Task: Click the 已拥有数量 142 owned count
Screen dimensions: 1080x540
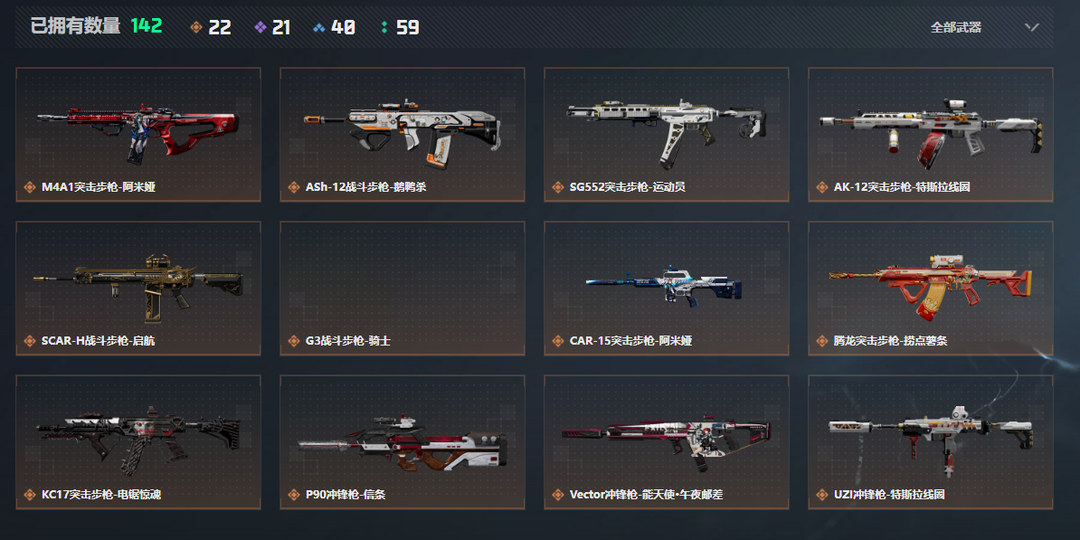Action: click(96, 27)
